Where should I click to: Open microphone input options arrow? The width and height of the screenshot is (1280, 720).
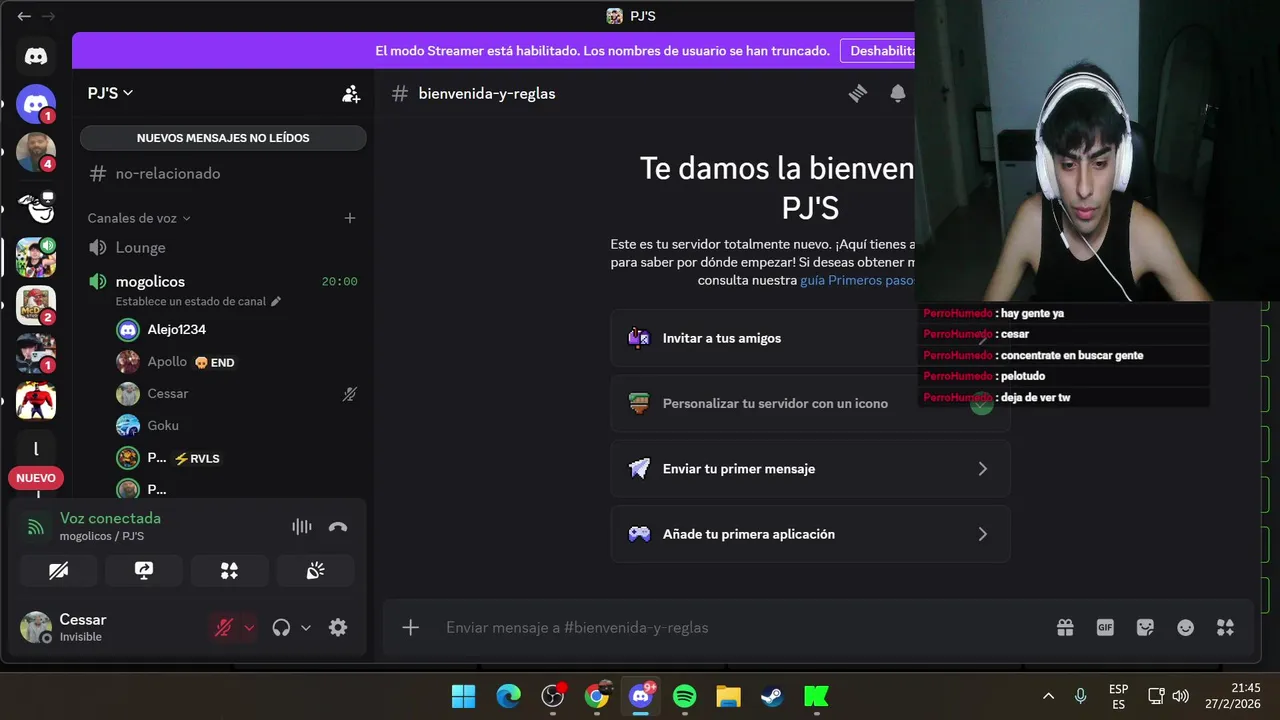249,627
